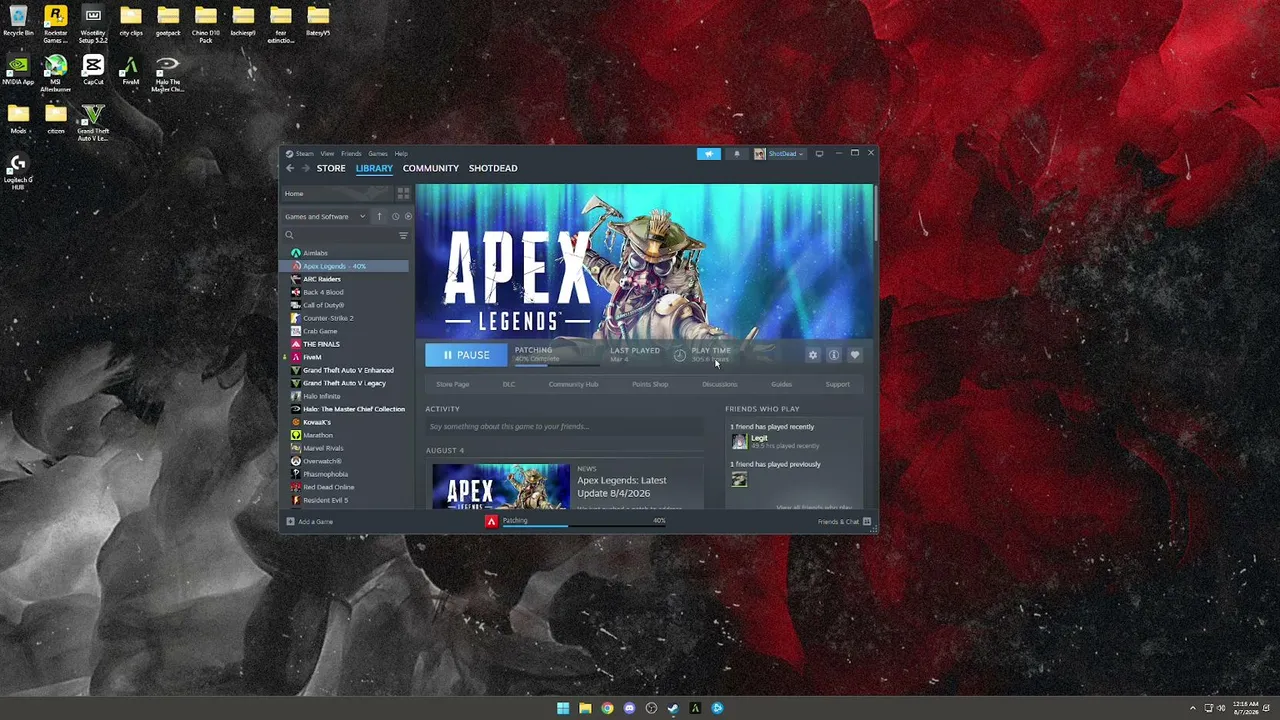1280x720 pixels.
Task: Toggle ready-to-play filter in library
Action: [x=408, y=216]
